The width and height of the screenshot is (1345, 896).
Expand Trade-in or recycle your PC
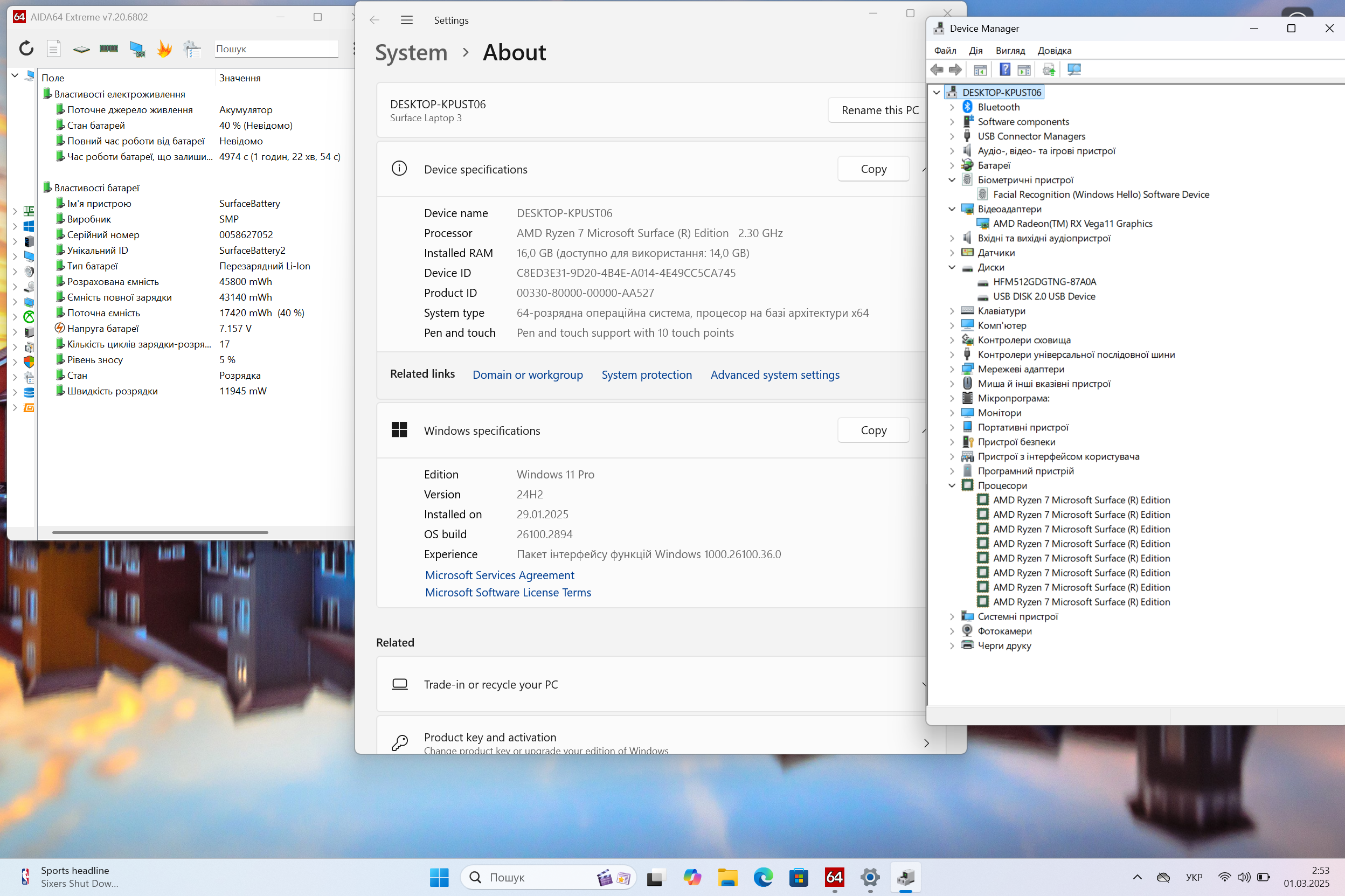tap(651, 684)
